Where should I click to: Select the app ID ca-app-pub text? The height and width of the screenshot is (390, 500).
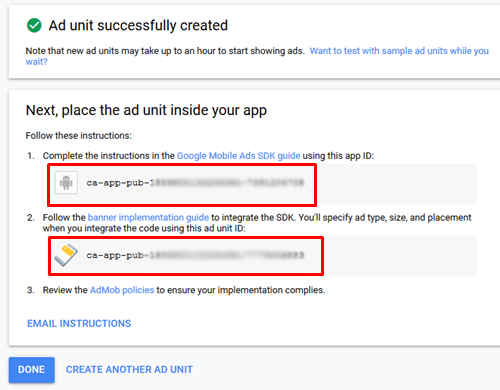pyautogui.click(x=195, y=183)
